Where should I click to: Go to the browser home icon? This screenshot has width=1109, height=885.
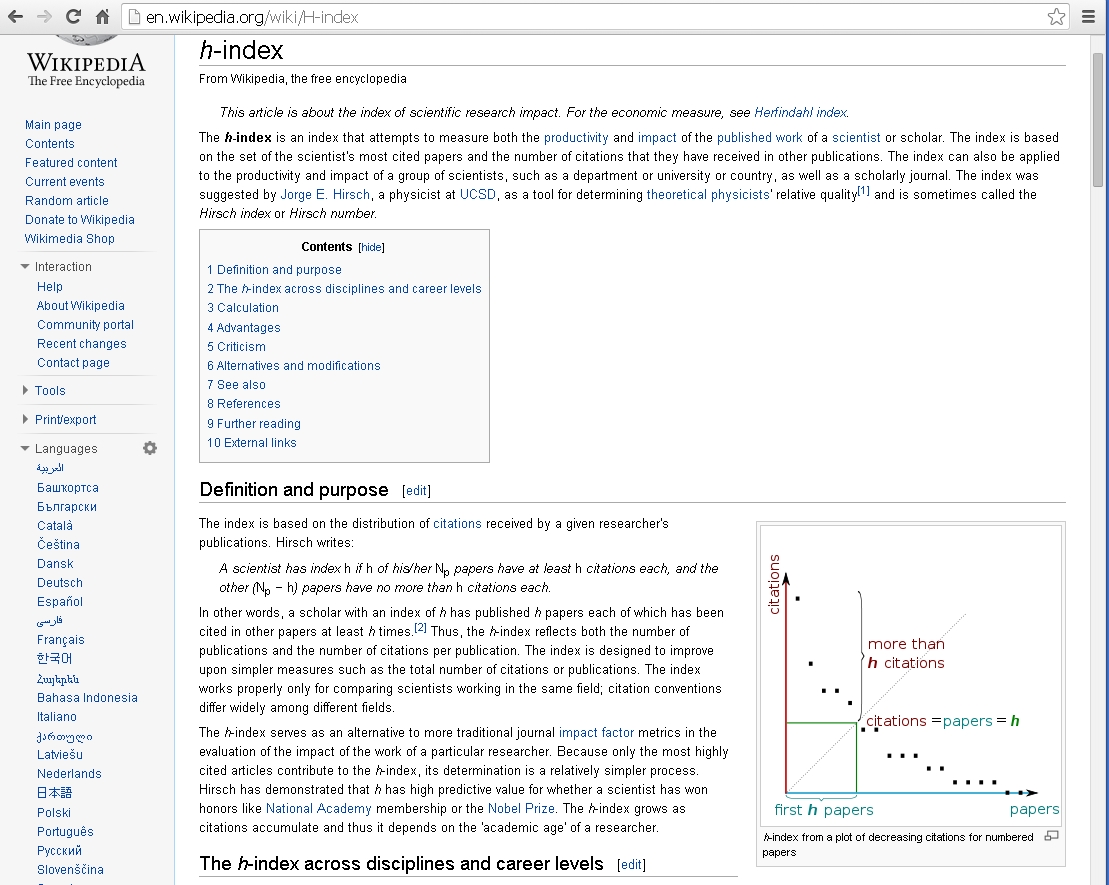[x=103, y=16]
